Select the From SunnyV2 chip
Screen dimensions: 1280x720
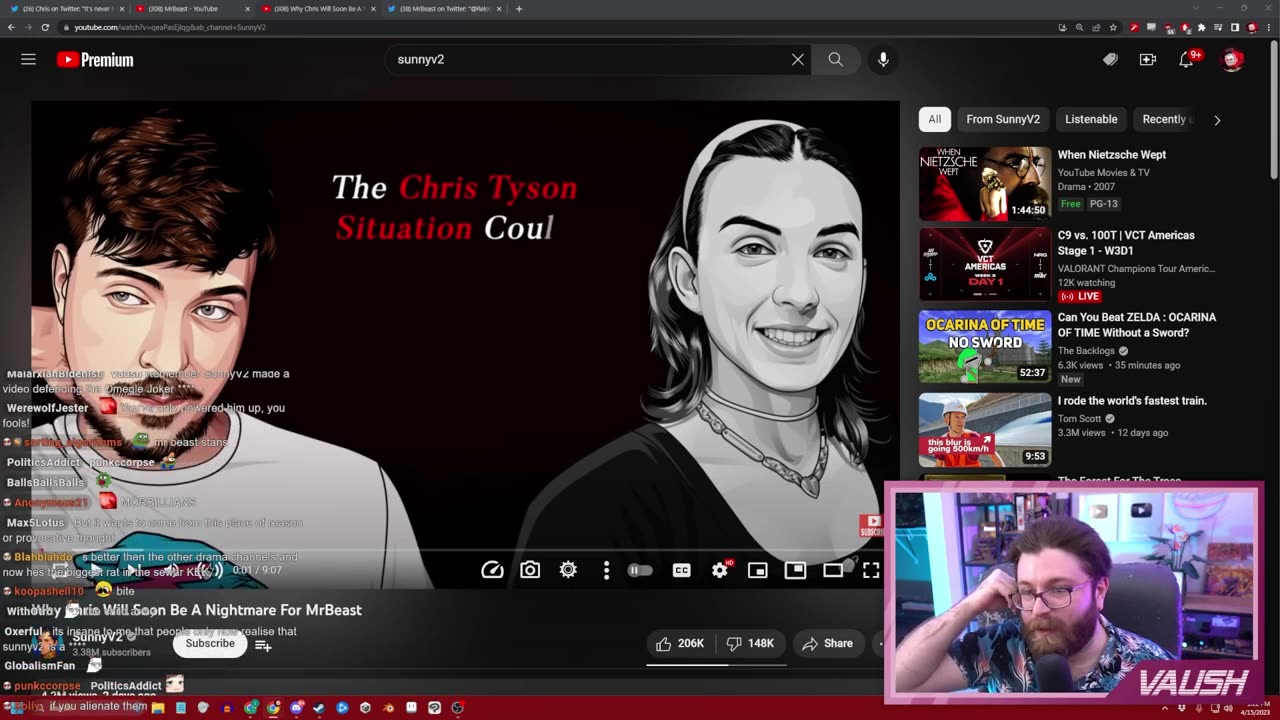(x=1003, y=119)
